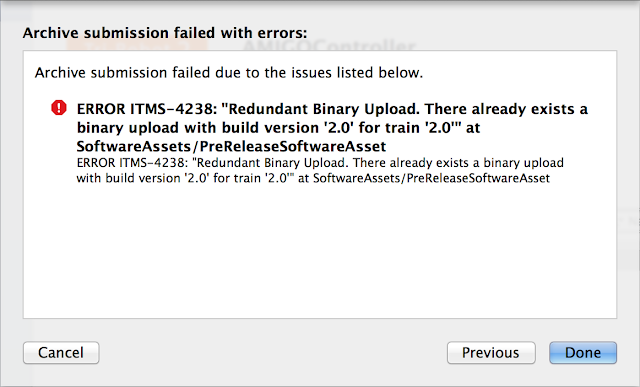Screen dimensions: 640x387
Task: Click 'binary upload' at end of first detail line
Action: [x=524, y=163]
